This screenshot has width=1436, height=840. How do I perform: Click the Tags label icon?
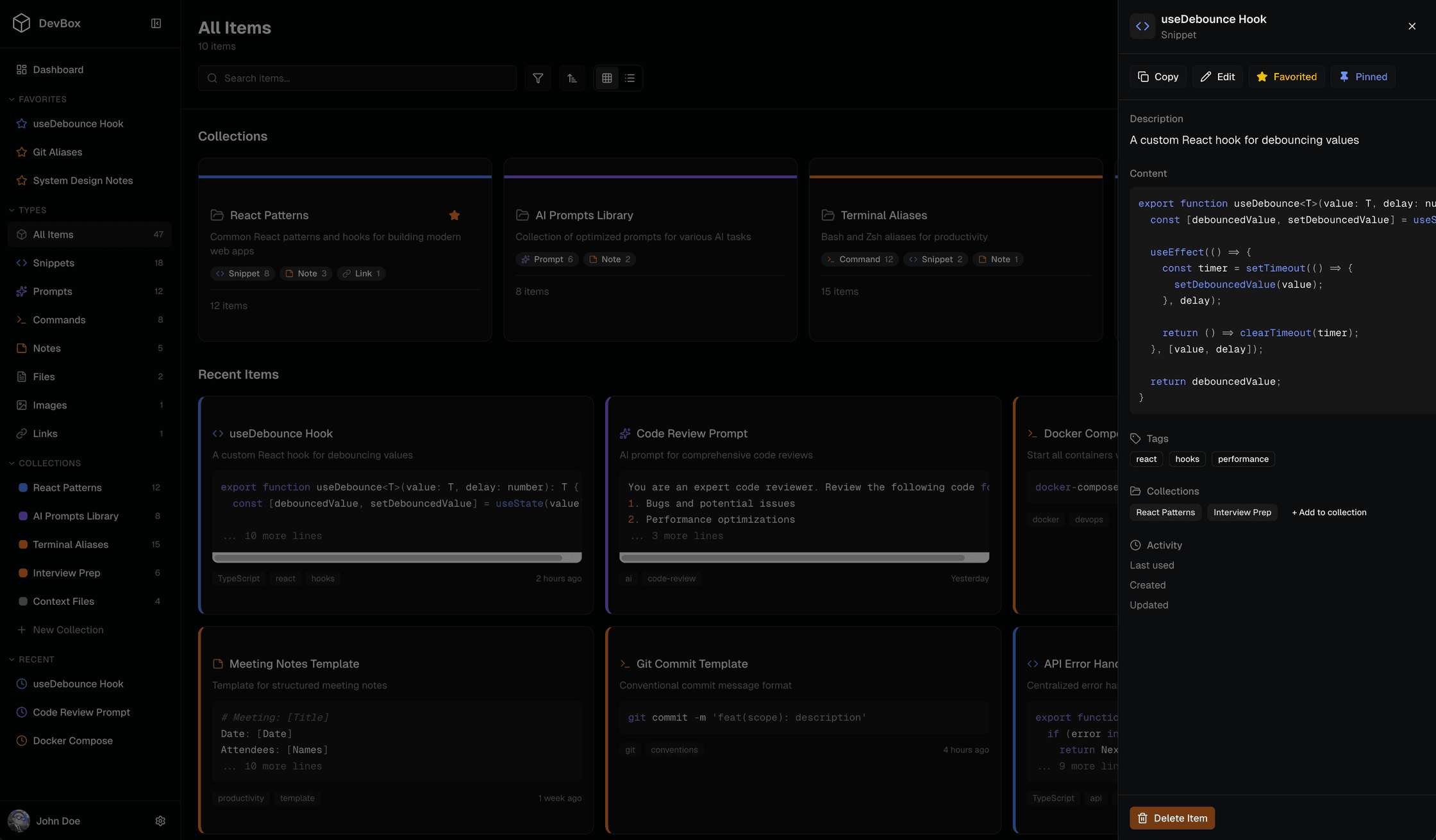click(x=1135, y=439)
